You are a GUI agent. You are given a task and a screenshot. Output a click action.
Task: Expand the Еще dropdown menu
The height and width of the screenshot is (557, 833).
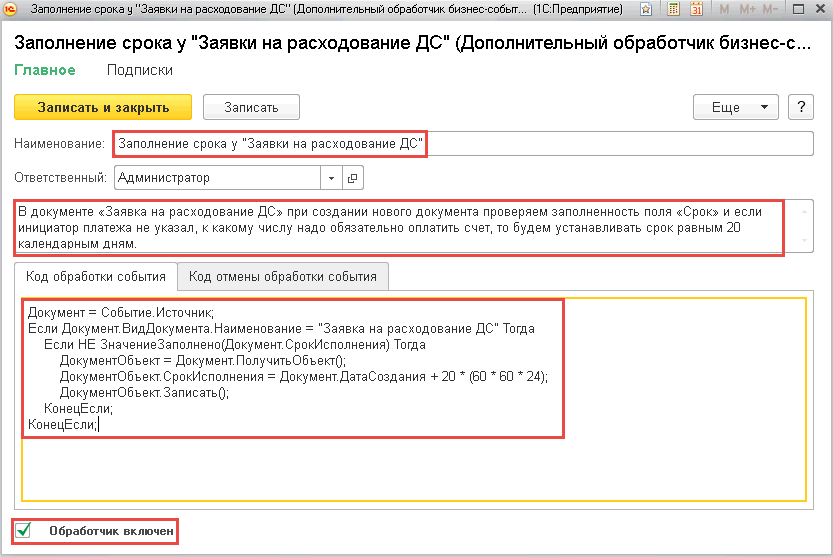[x=736, y=107]
